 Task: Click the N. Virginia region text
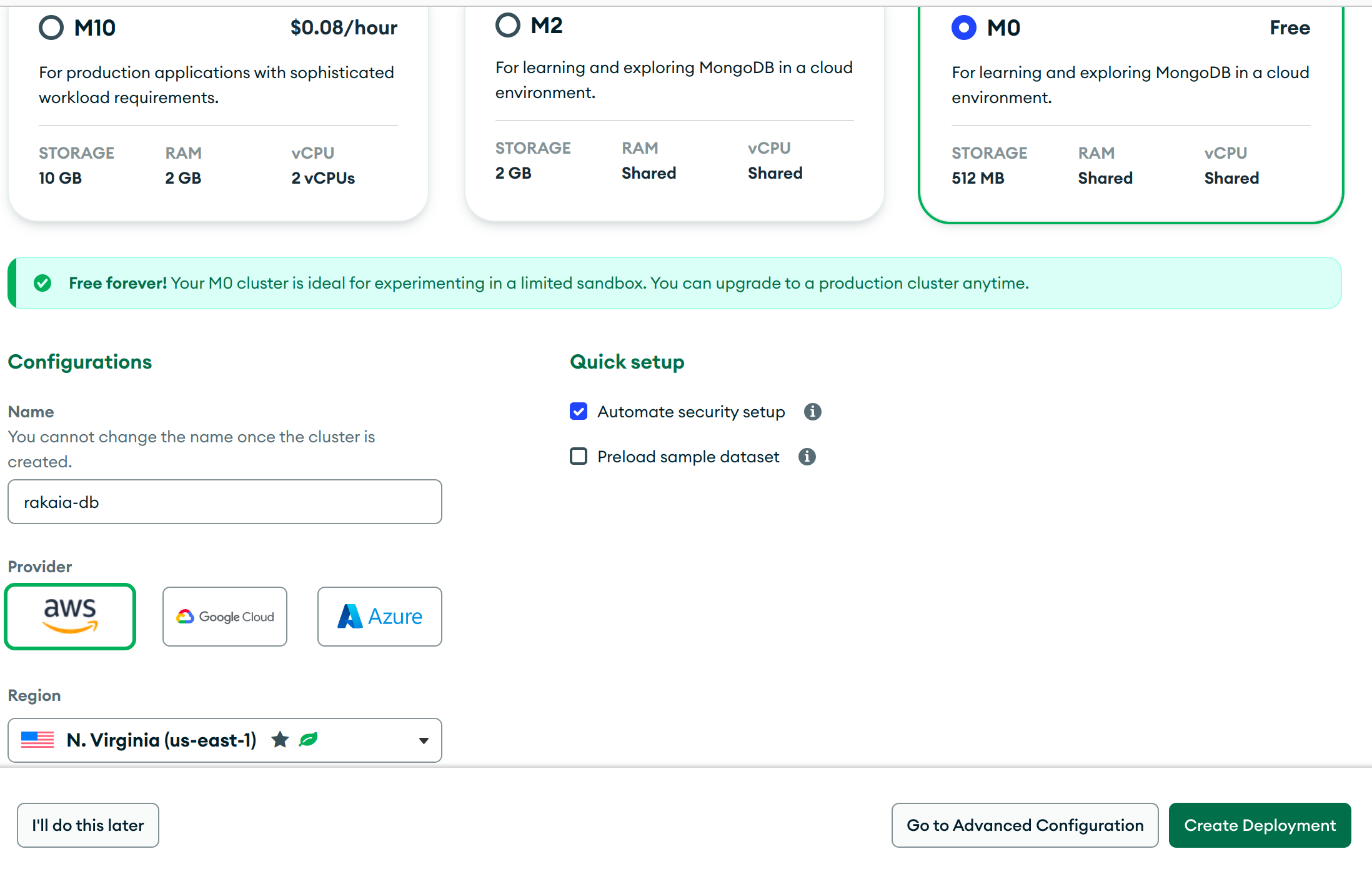(x=161, y=740)
